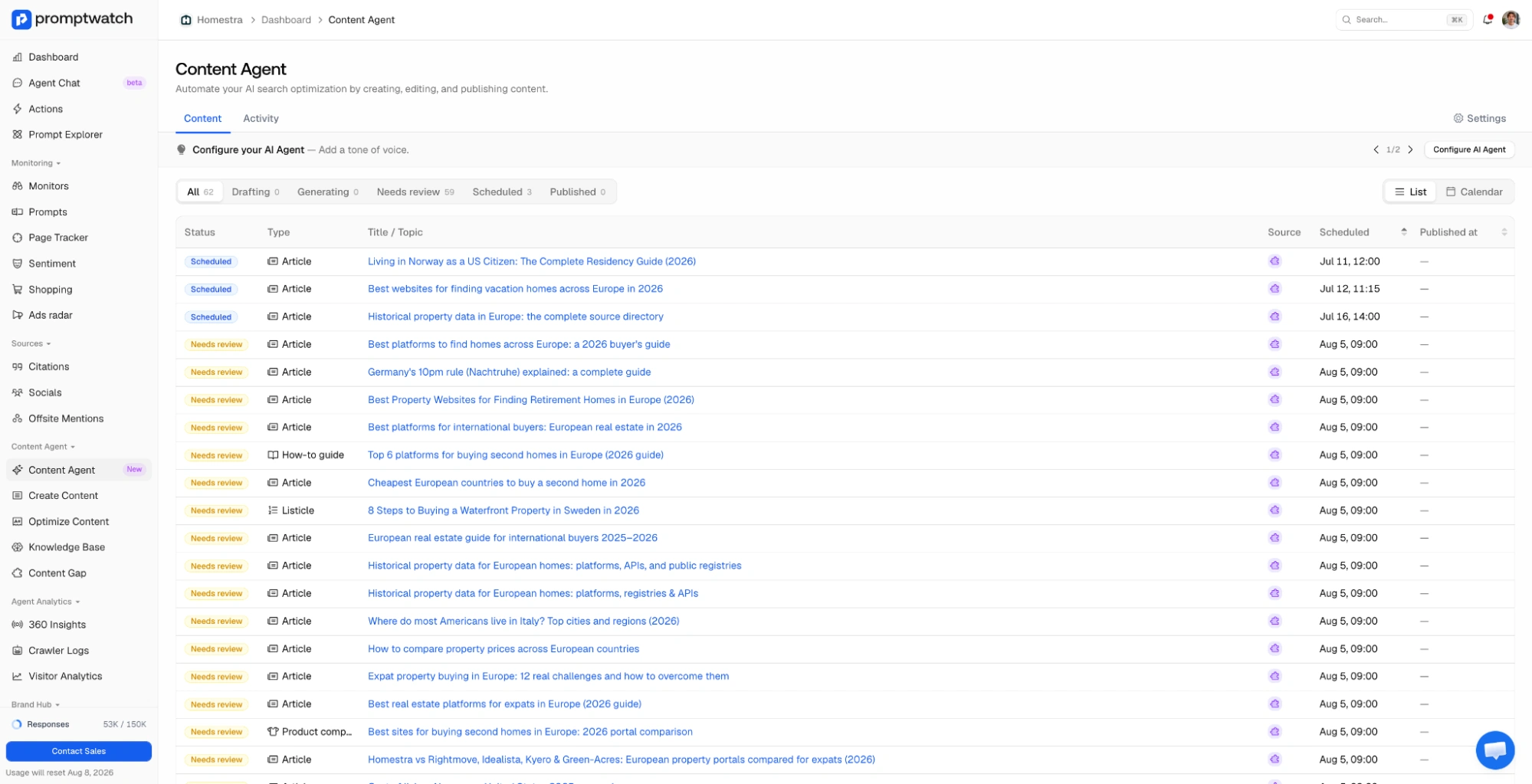
Task: Open the user profile avatar
Action: click(1511, 19)
